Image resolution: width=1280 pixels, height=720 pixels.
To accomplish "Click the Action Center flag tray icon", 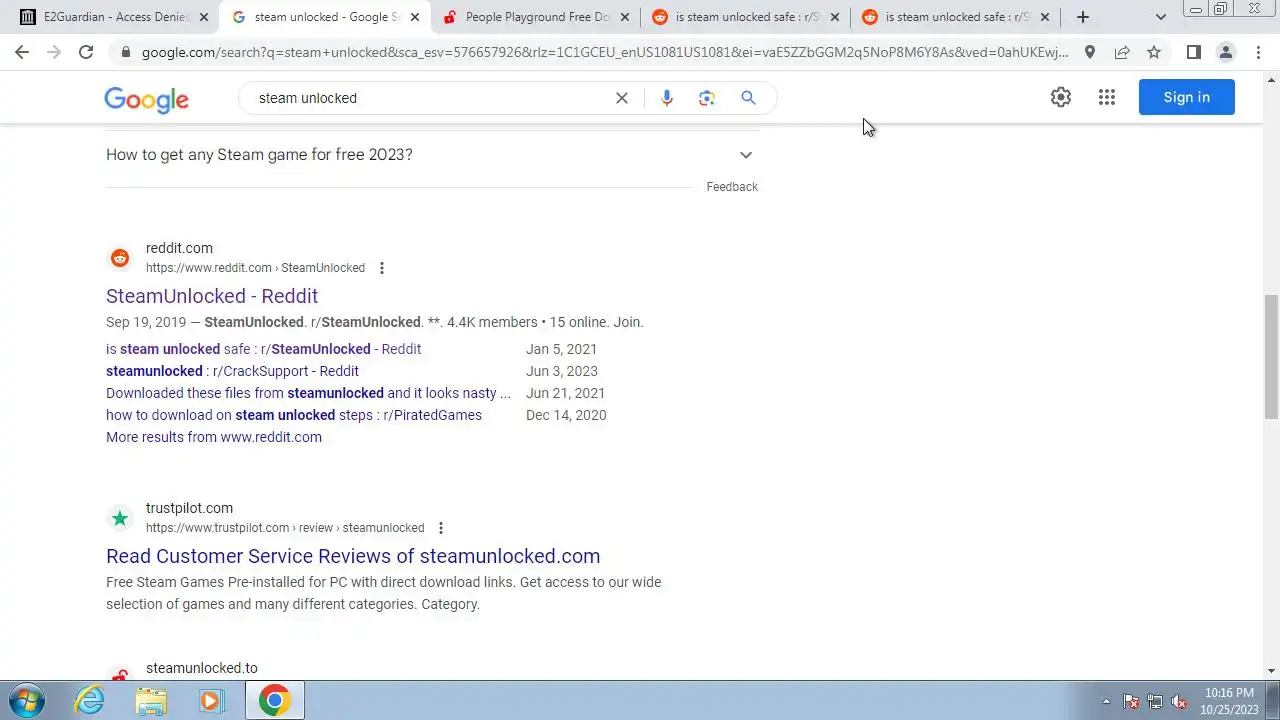I will click(x=1131, y=701).
